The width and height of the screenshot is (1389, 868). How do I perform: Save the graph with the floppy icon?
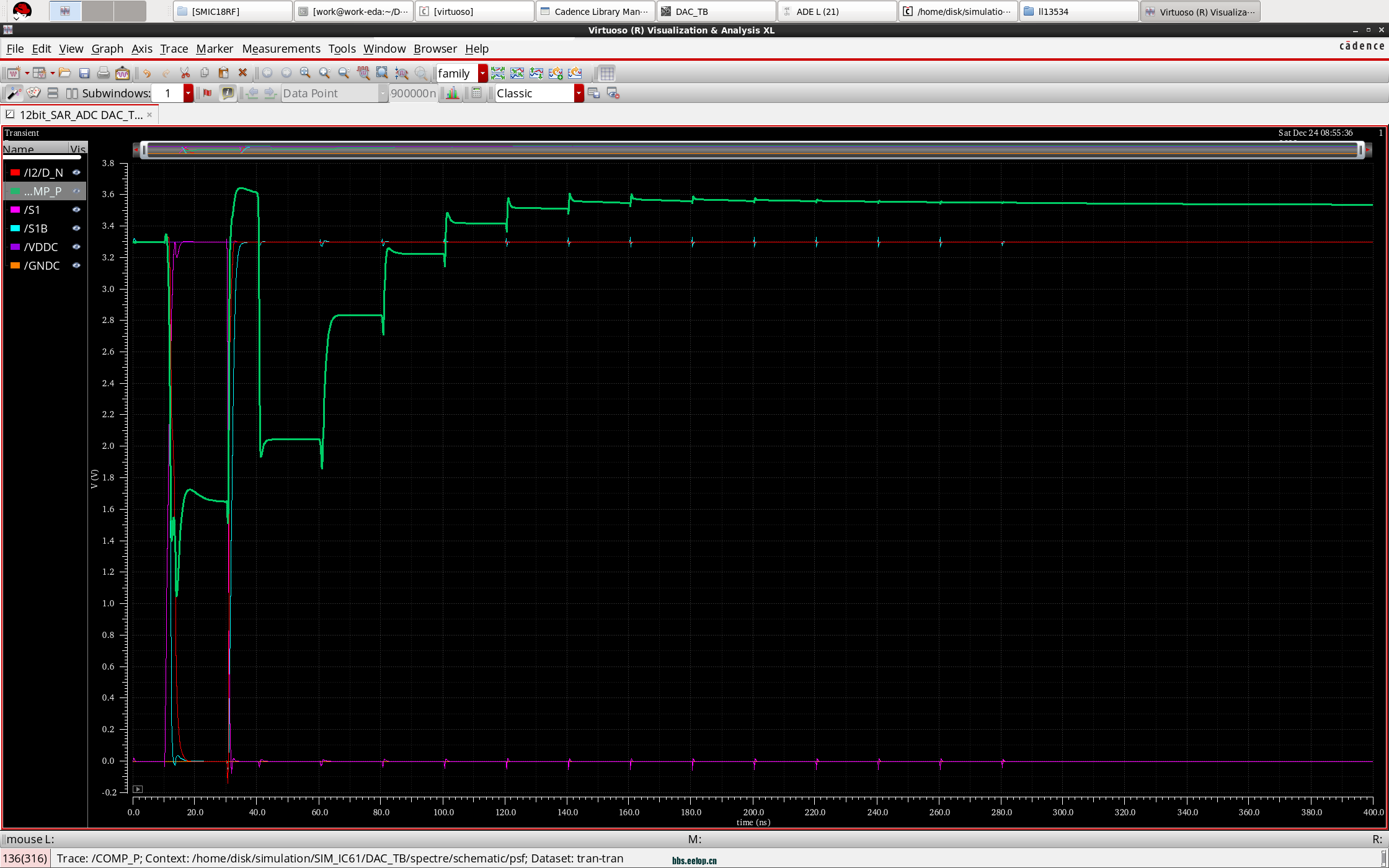click(84, 73)
